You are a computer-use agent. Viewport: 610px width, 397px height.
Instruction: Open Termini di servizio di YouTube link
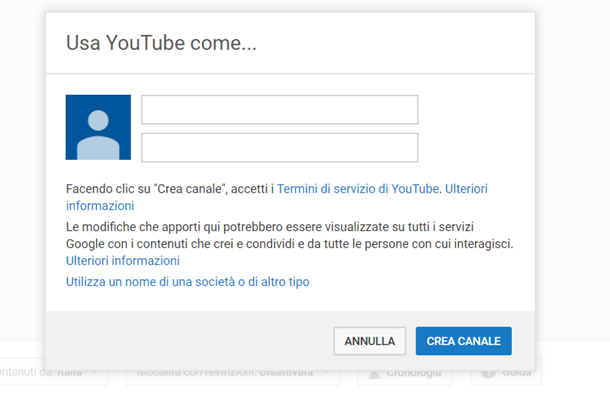tap(358, 189)
